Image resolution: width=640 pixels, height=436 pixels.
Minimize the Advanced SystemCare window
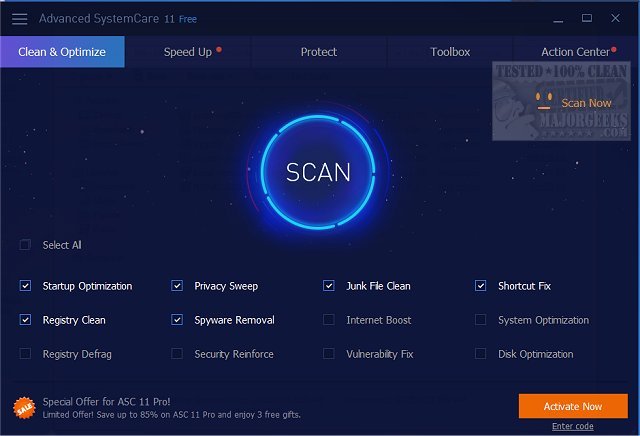point(558,19)
